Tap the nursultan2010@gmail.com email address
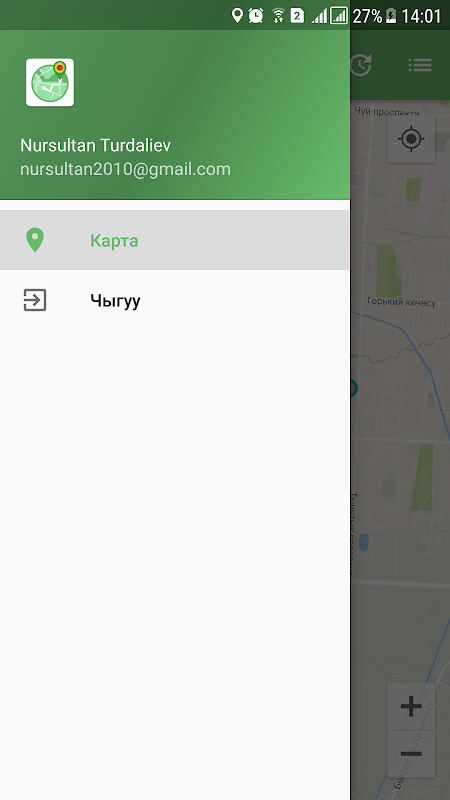The width and height of the screenshot is (450, 800). pos(126,169)
